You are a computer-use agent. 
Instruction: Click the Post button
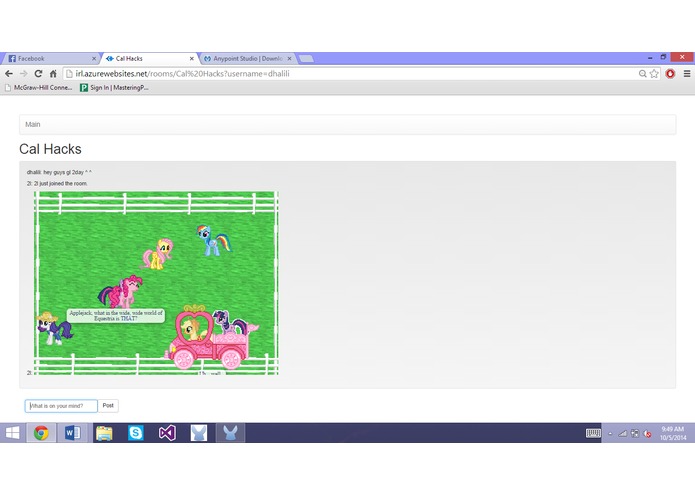(x=108, y=405)
